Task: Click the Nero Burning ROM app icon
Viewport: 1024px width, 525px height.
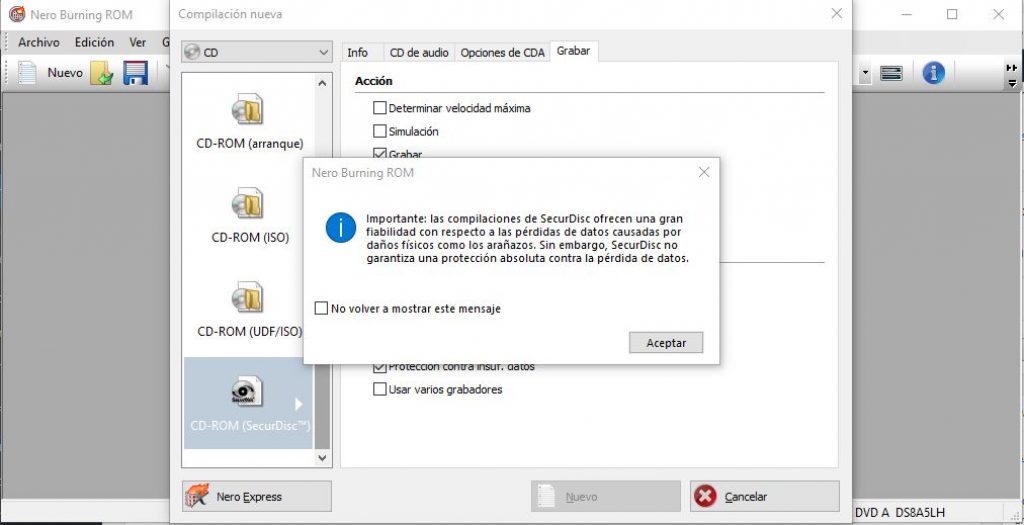Action: 17,14
